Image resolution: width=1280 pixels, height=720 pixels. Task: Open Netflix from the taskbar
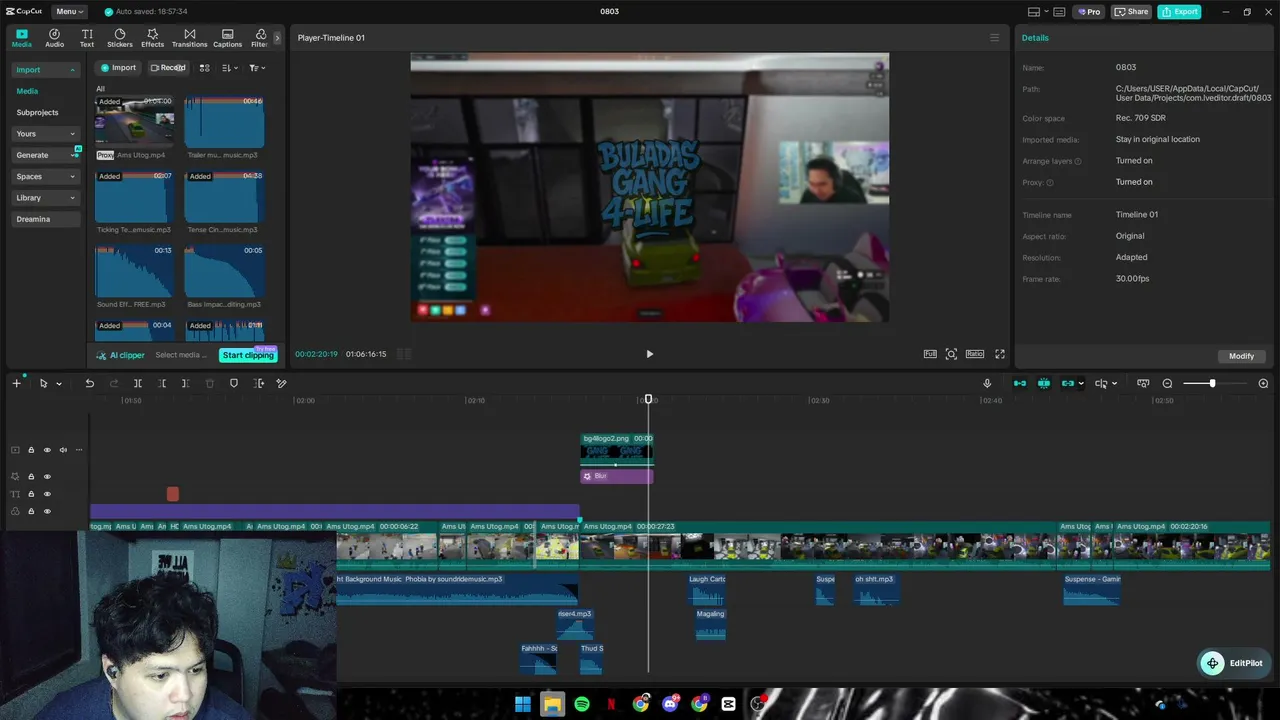611,704
